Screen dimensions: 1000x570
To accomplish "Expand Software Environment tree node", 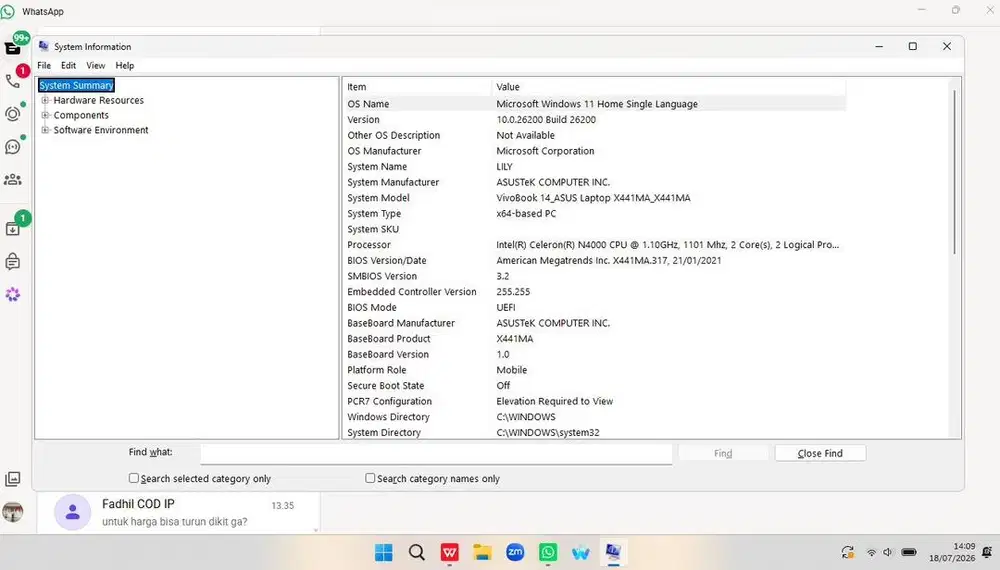I will 45,130.
